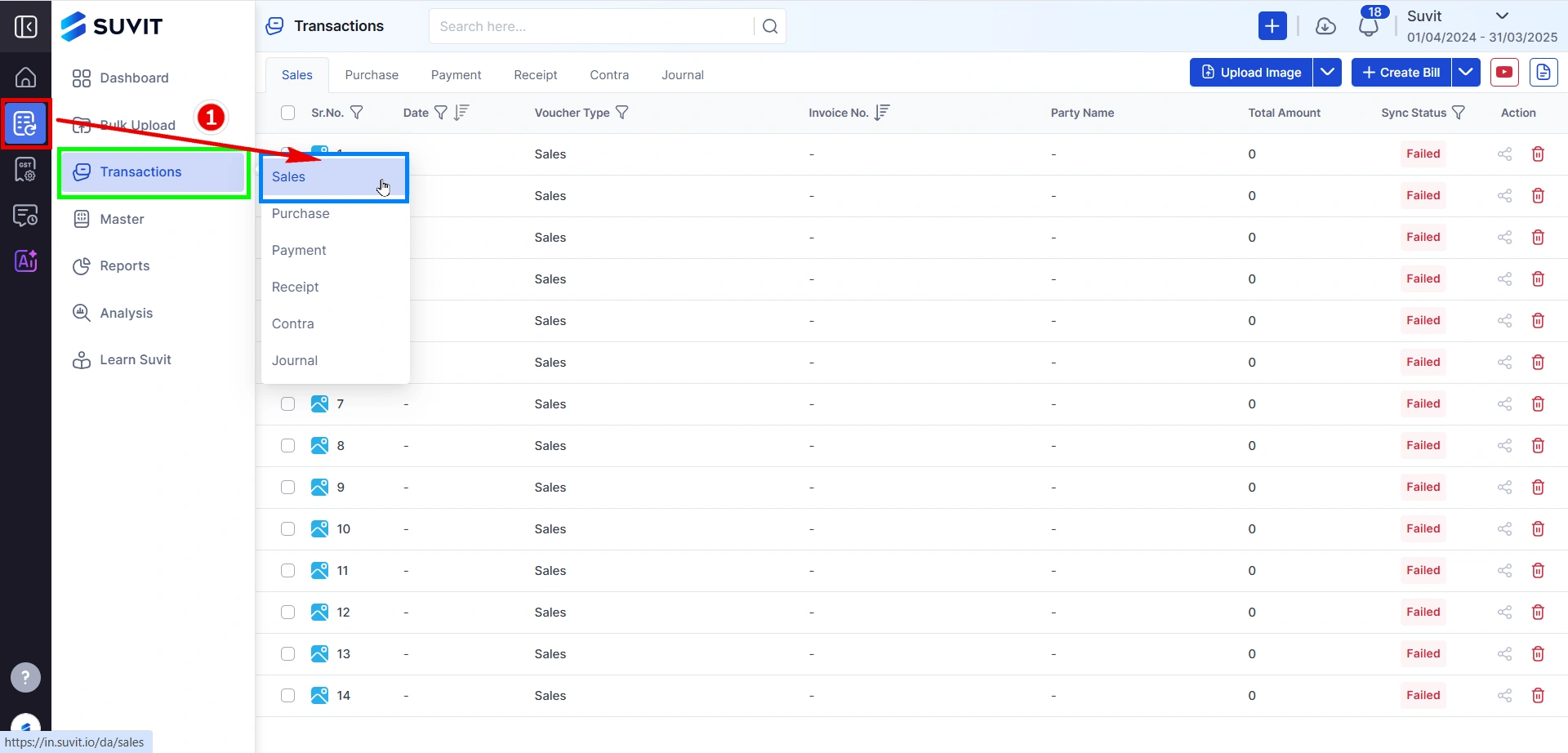Select all rows with header checkbox
The height and width of the screenshot is (753, 1568).
click(x=287, y=113)
